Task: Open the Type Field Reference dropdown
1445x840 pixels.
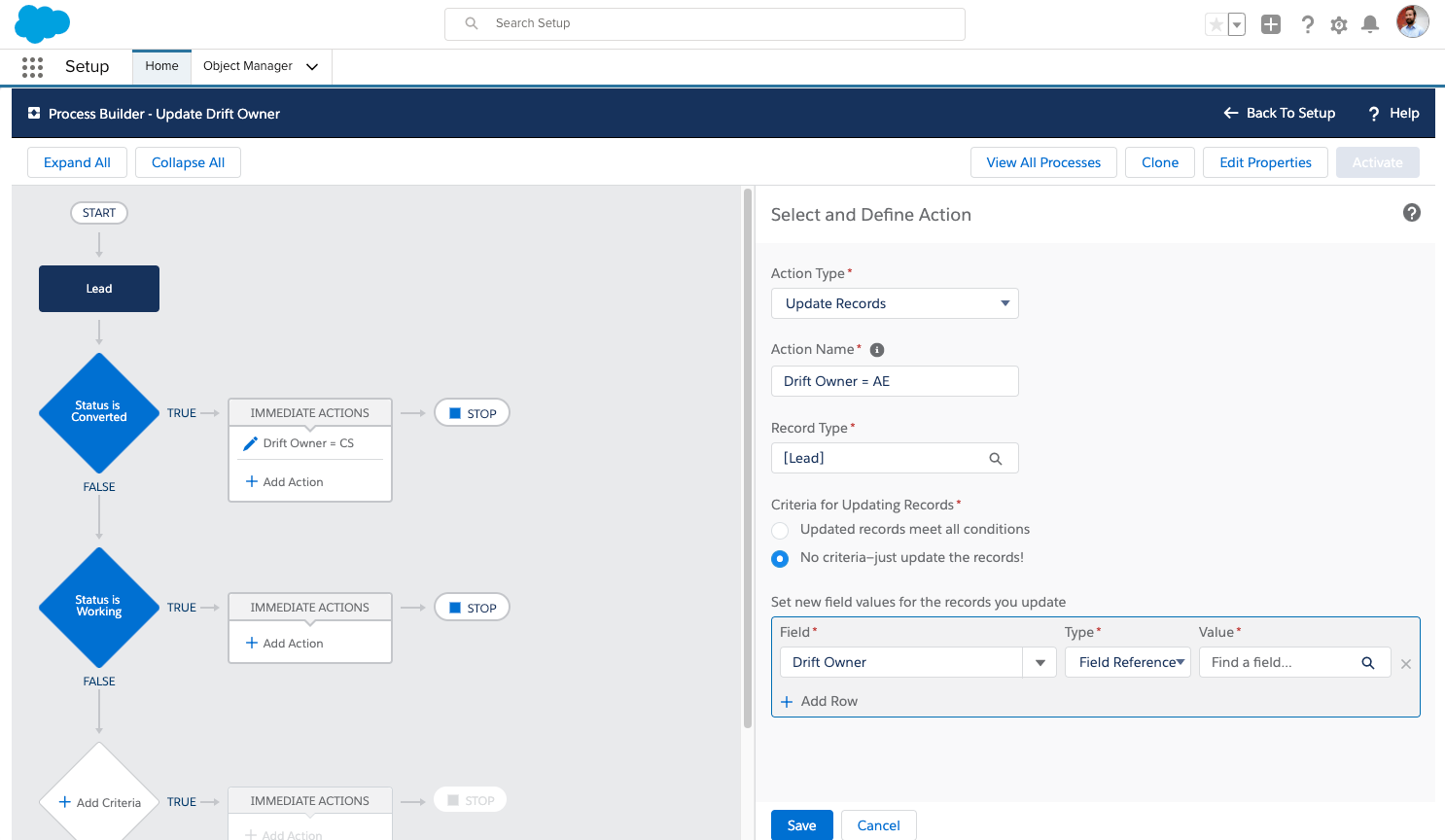Action: click(1128, 663)
